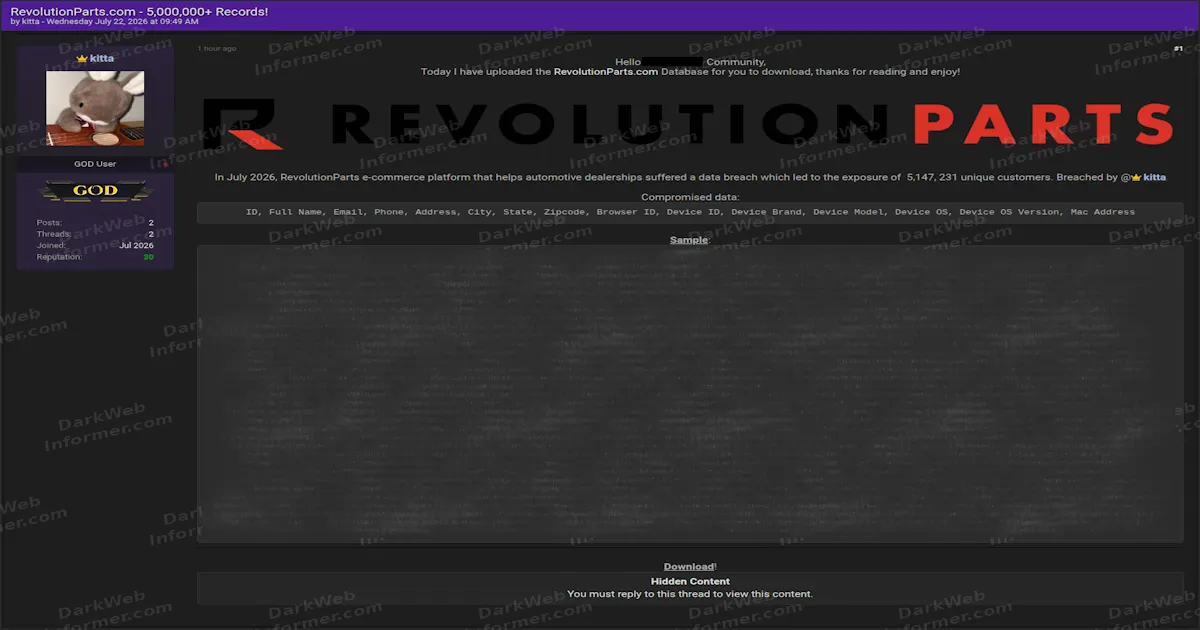Click the RevolutionParts.com link in intro text
This screenshot has width=1200, height=630.
[606, 72]
